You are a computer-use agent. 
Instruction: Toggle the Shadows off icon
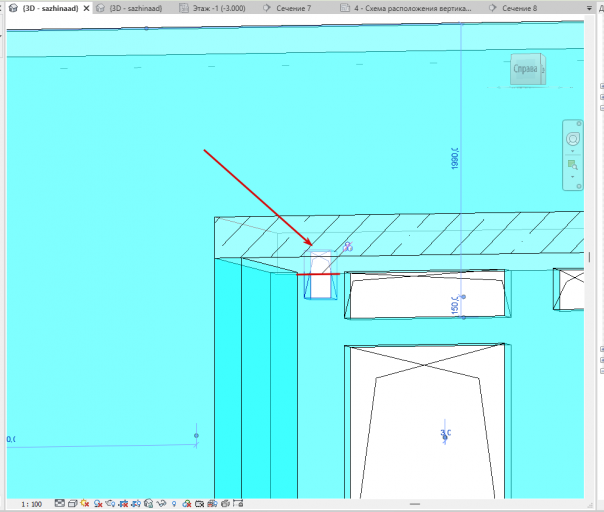[x=98, y=504]
